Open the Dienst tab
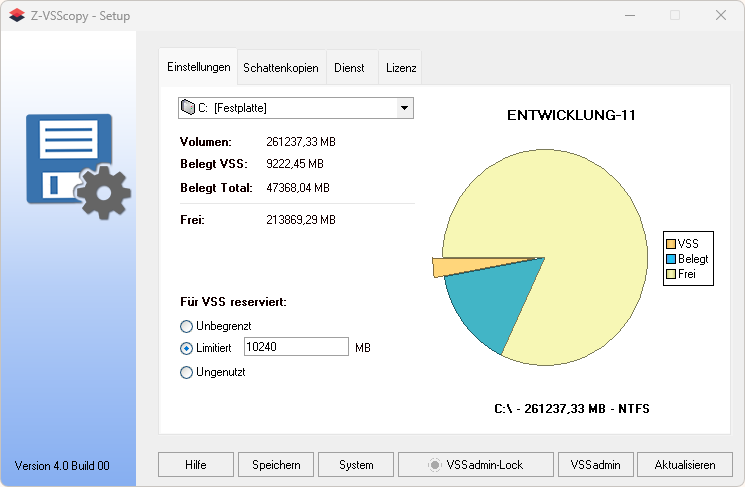Screen dimensions: 745x487 tap(349, 68)
